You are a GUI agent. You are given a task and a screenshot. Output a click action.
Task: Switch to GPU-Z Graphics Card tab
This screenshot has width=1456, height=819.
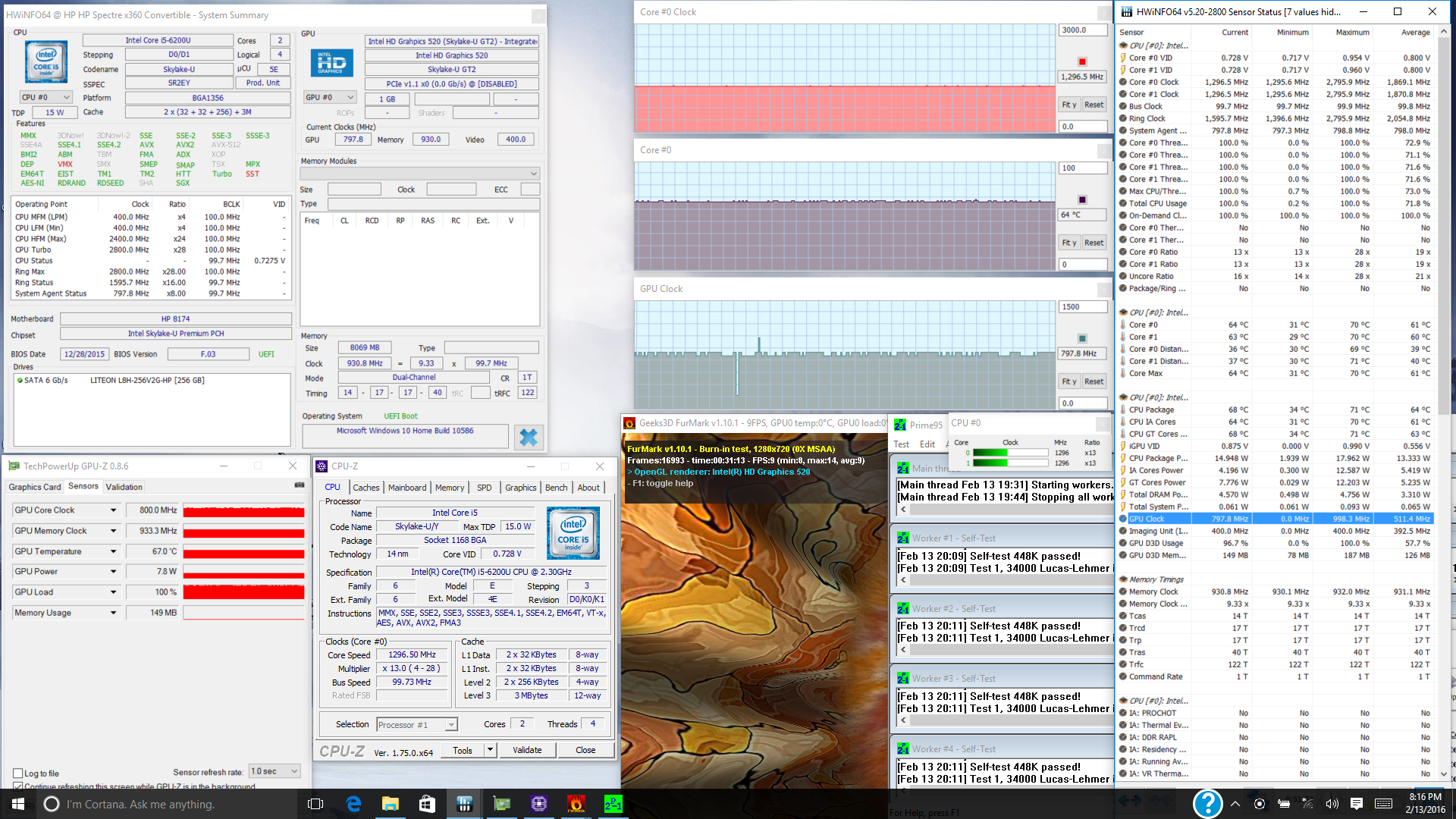[x=35, y=487]
